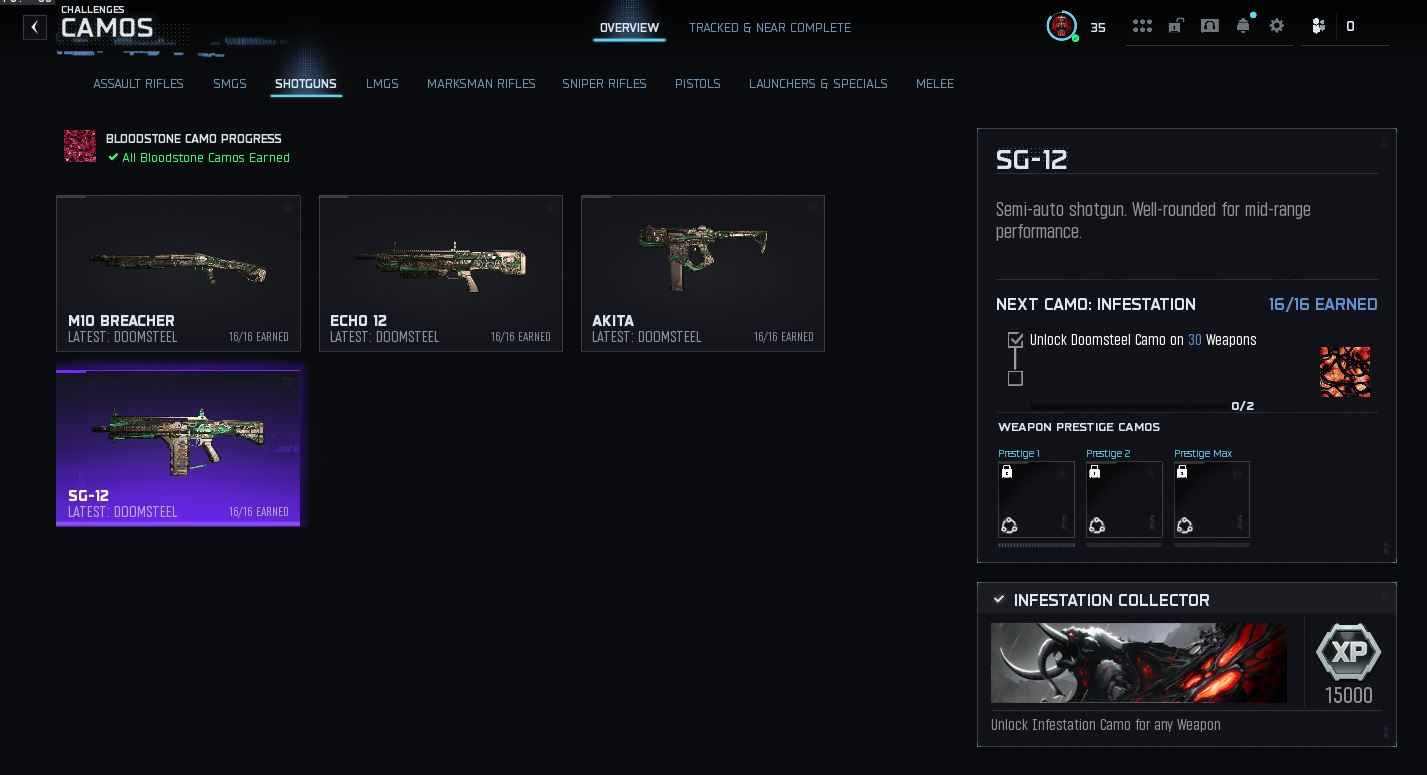This screenshot has height=775, width=1427.
Task: Switch to Tracked & Near Complete tab
Action: click(x=770, y=28)
